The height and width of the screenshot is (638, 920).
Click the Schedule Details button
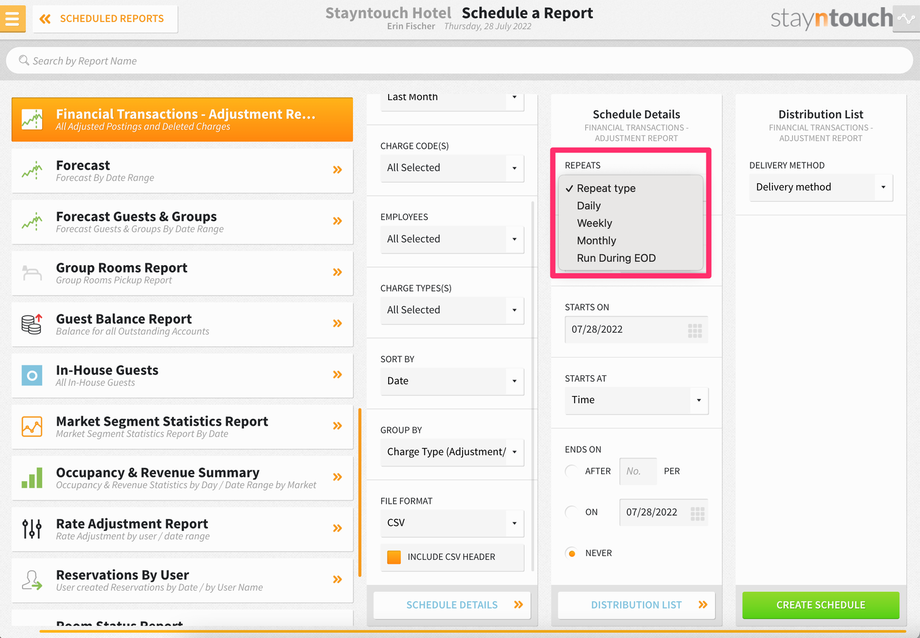(452, 605)
